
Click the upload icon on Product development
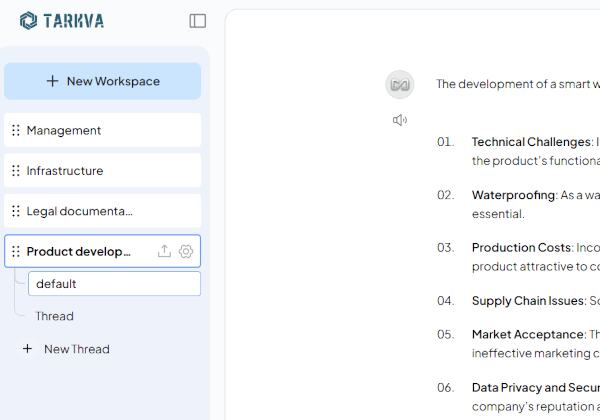[x=164, y=251]
